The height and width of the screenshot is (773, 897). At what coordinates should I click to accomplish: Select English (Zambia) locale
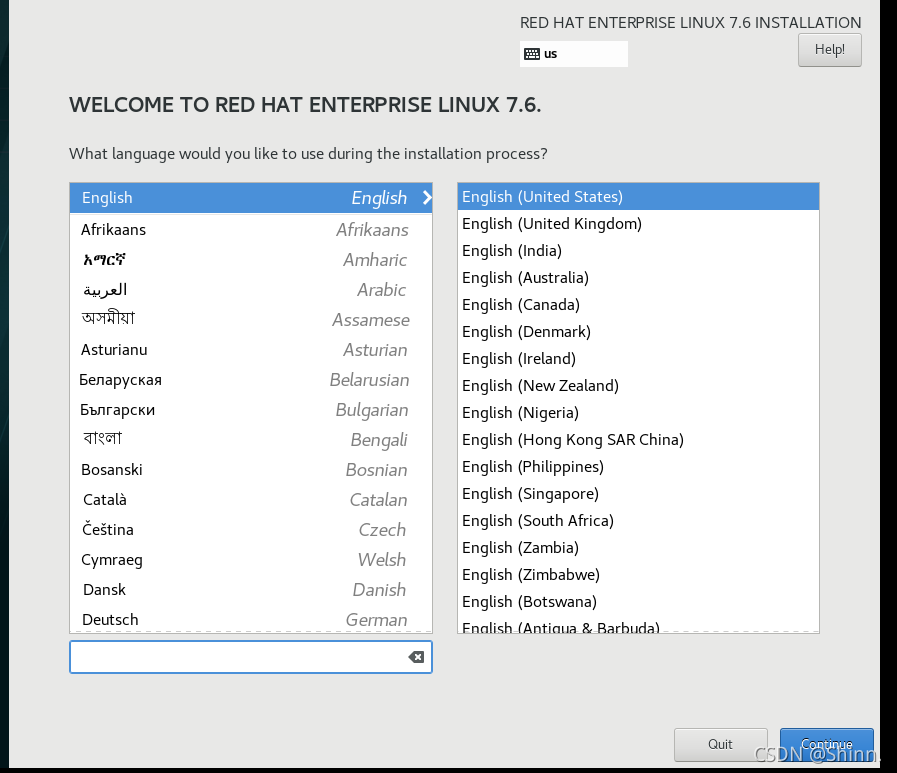(638, 548)
